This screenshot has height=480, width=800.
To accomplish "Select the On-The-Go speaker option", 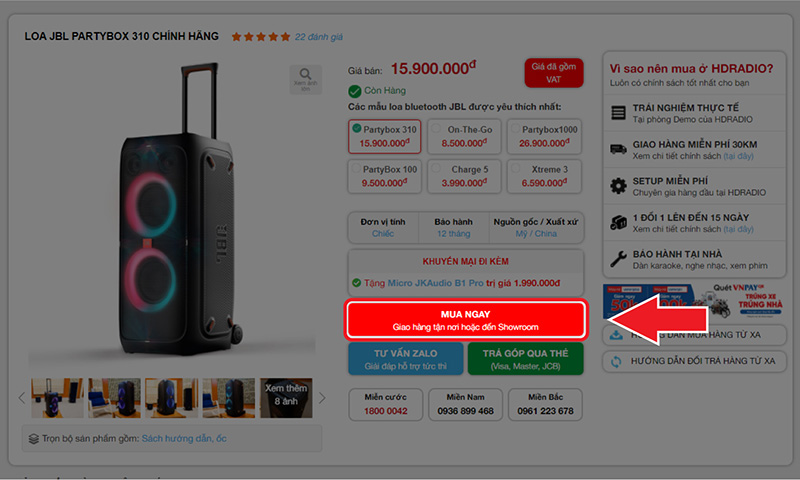I will click(x=464, y=137).
